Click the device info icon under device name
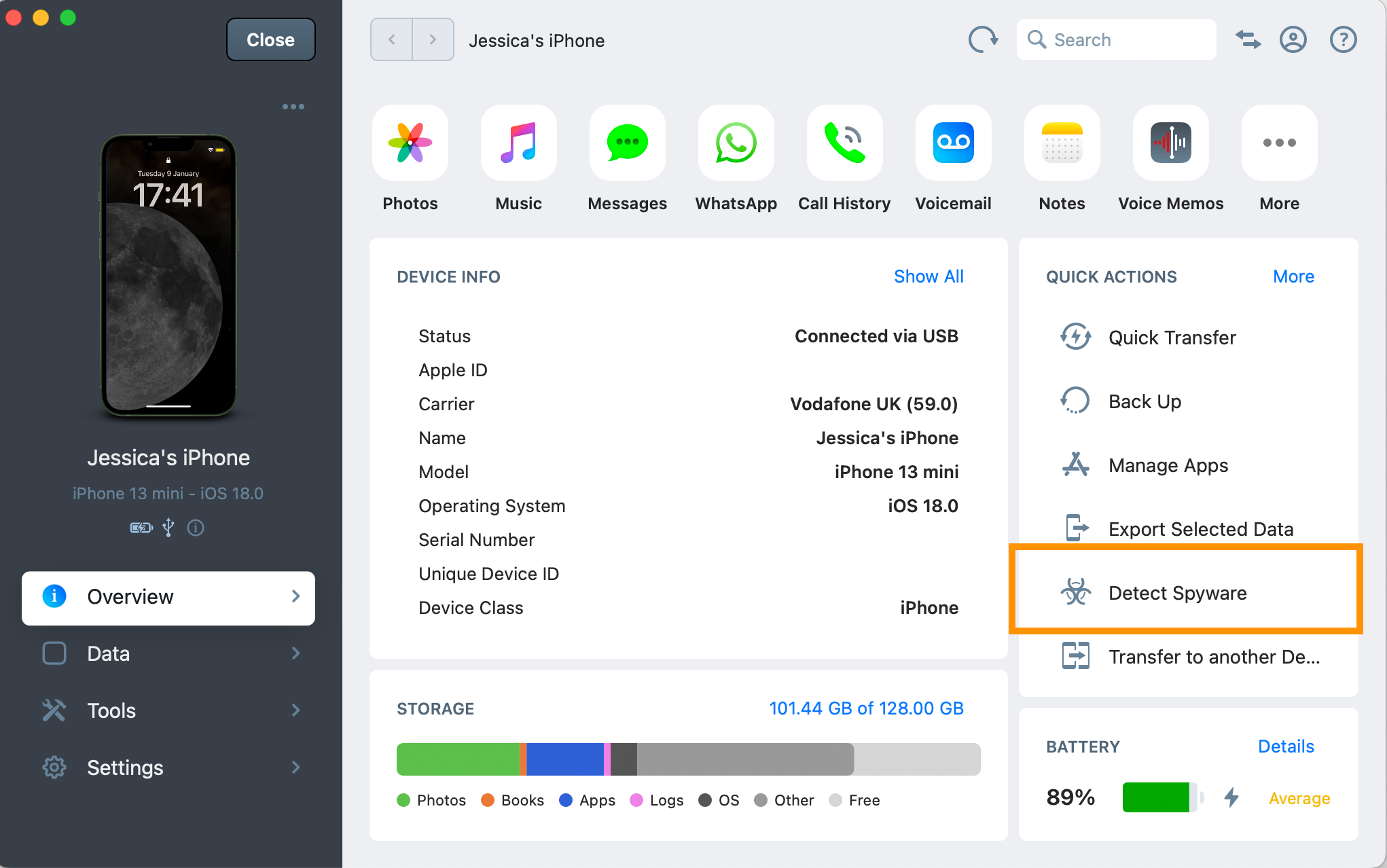 196,528
